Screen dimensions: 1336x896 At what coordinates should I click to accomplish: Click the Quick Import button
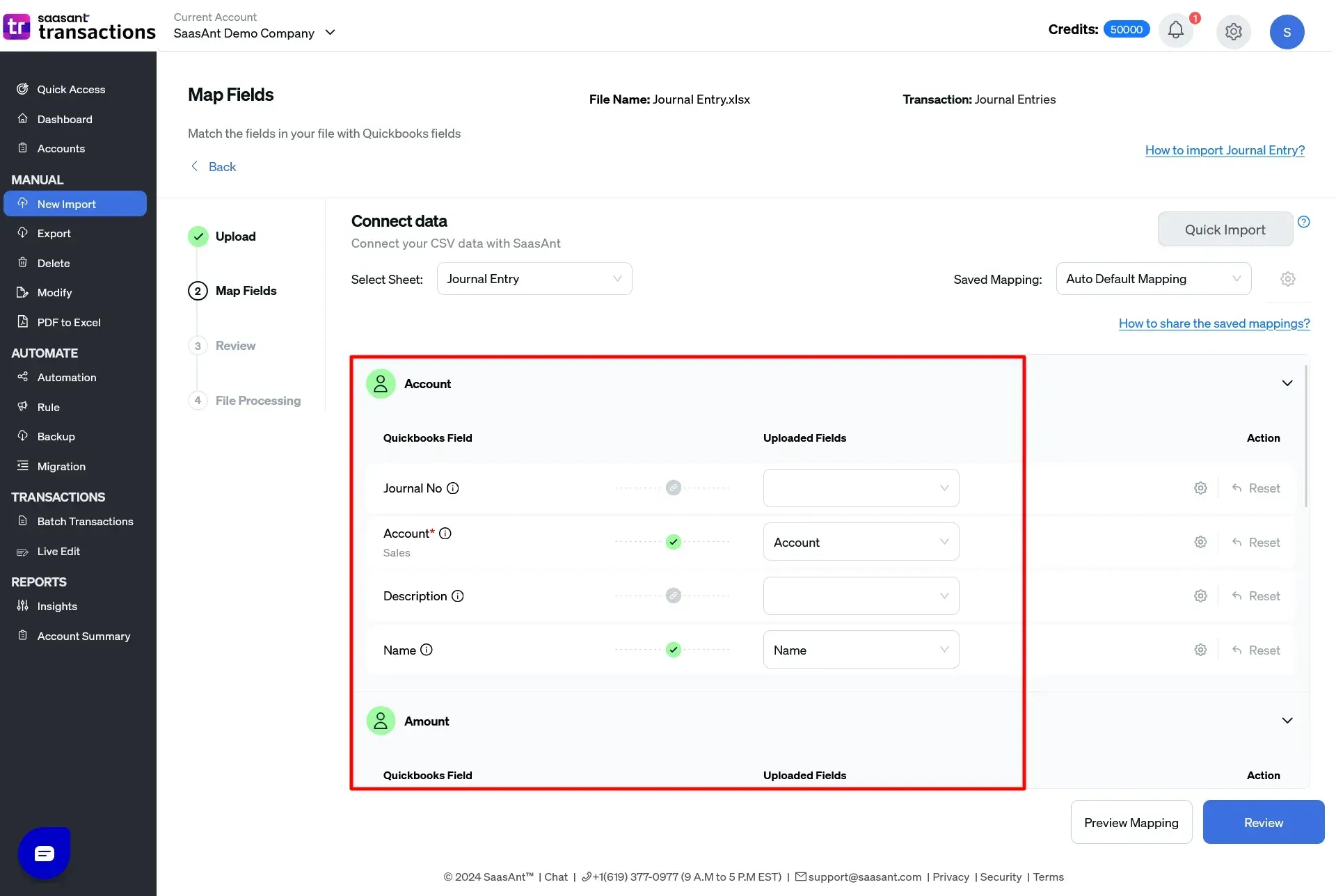click(1225, 230)
